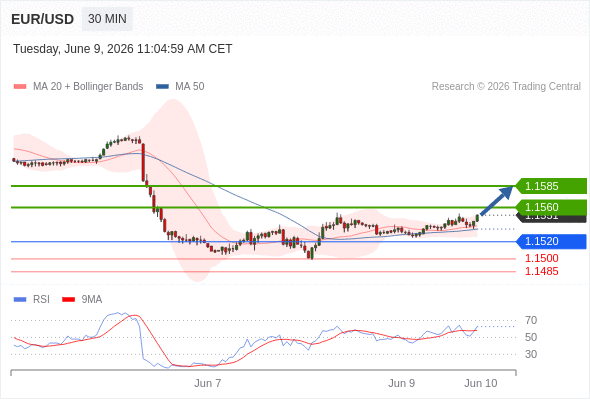The width and height of the screenshot is (590, 400).
Task: Select the 1.1585 green resistance tag
Action: (551, 186)
